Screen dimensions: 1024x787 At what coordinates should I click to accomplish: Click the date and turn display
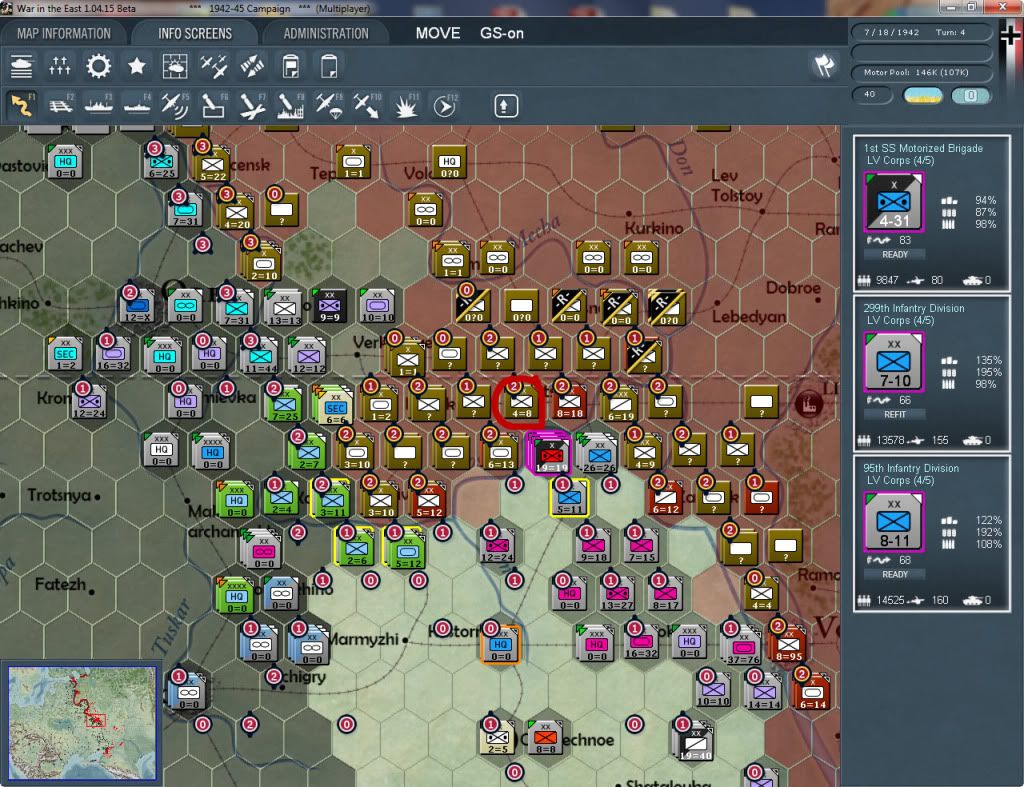click(x=921, y=32)
